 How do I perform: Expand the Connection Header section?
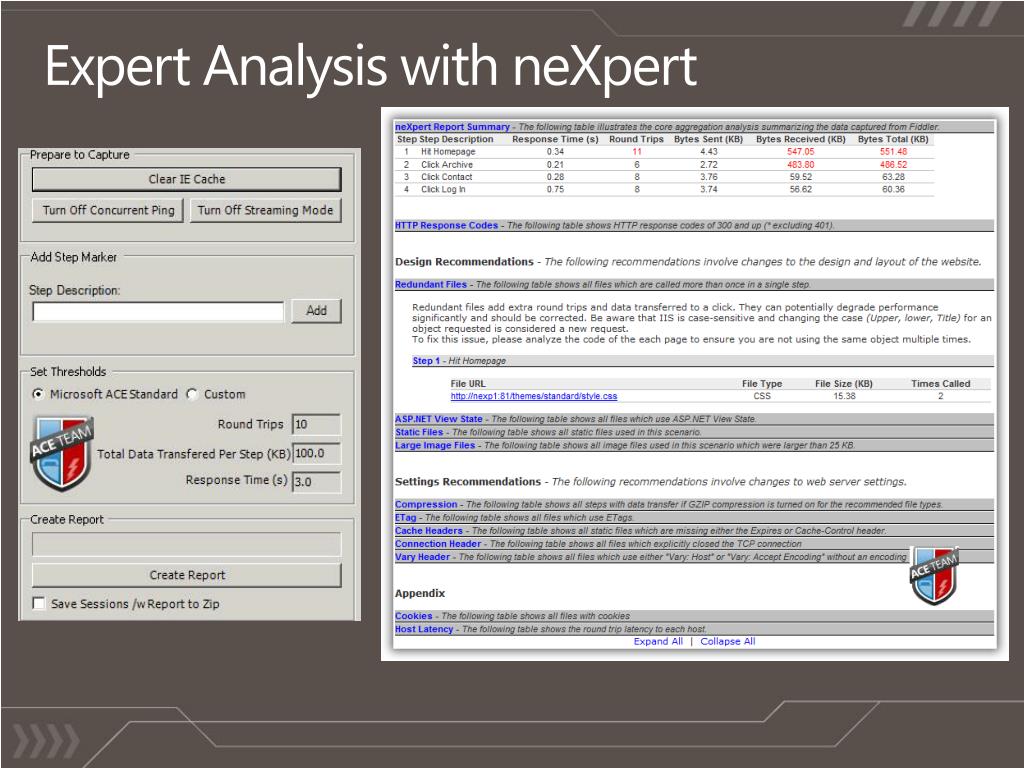coord(438,543)
